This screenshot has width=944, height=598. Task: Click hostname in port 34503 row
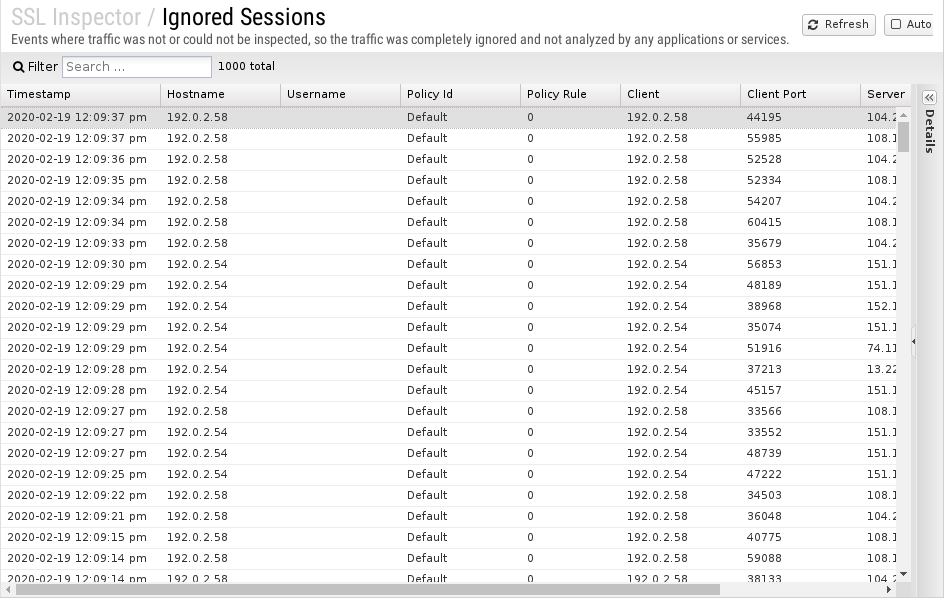point(197,496)
